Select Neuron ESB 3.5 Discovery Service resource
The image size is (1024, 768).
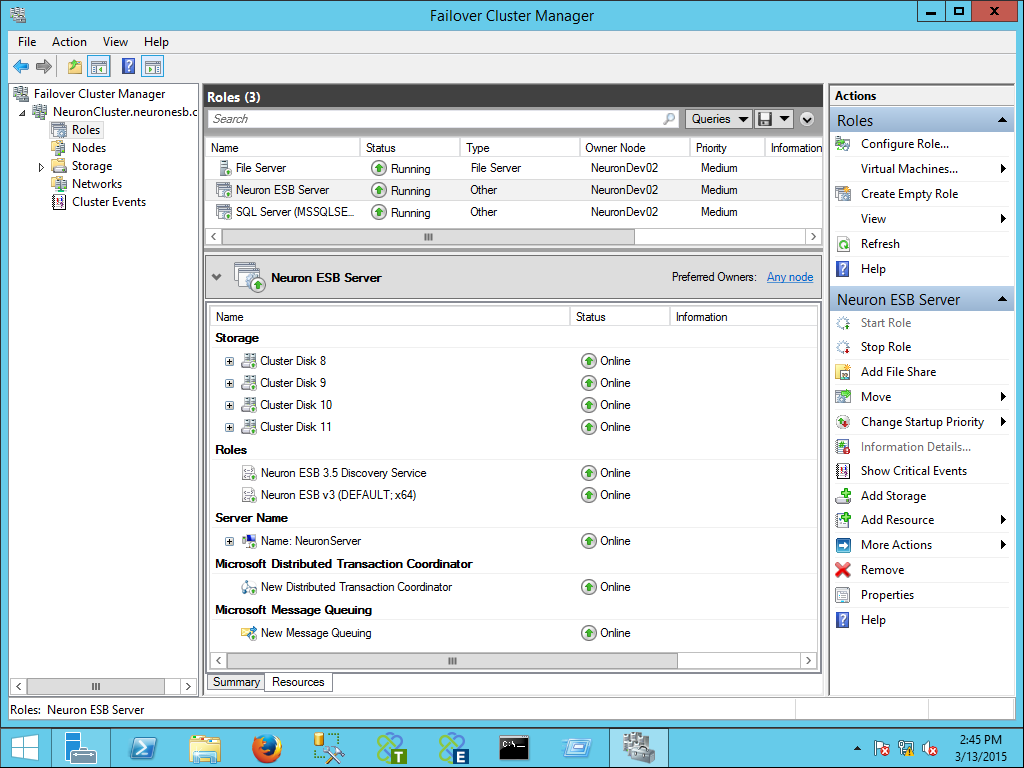[x=344, y=473]
